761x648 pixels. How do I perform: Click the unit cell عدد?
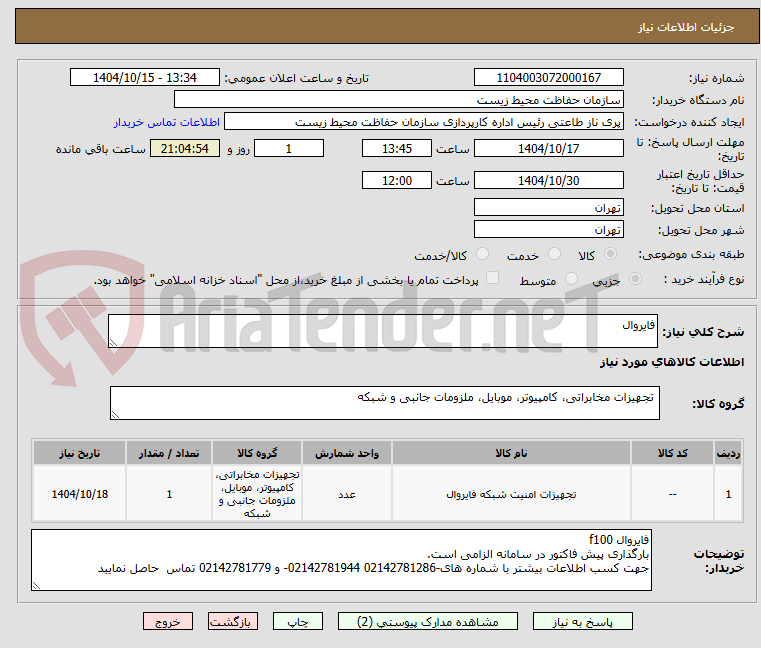347,494
